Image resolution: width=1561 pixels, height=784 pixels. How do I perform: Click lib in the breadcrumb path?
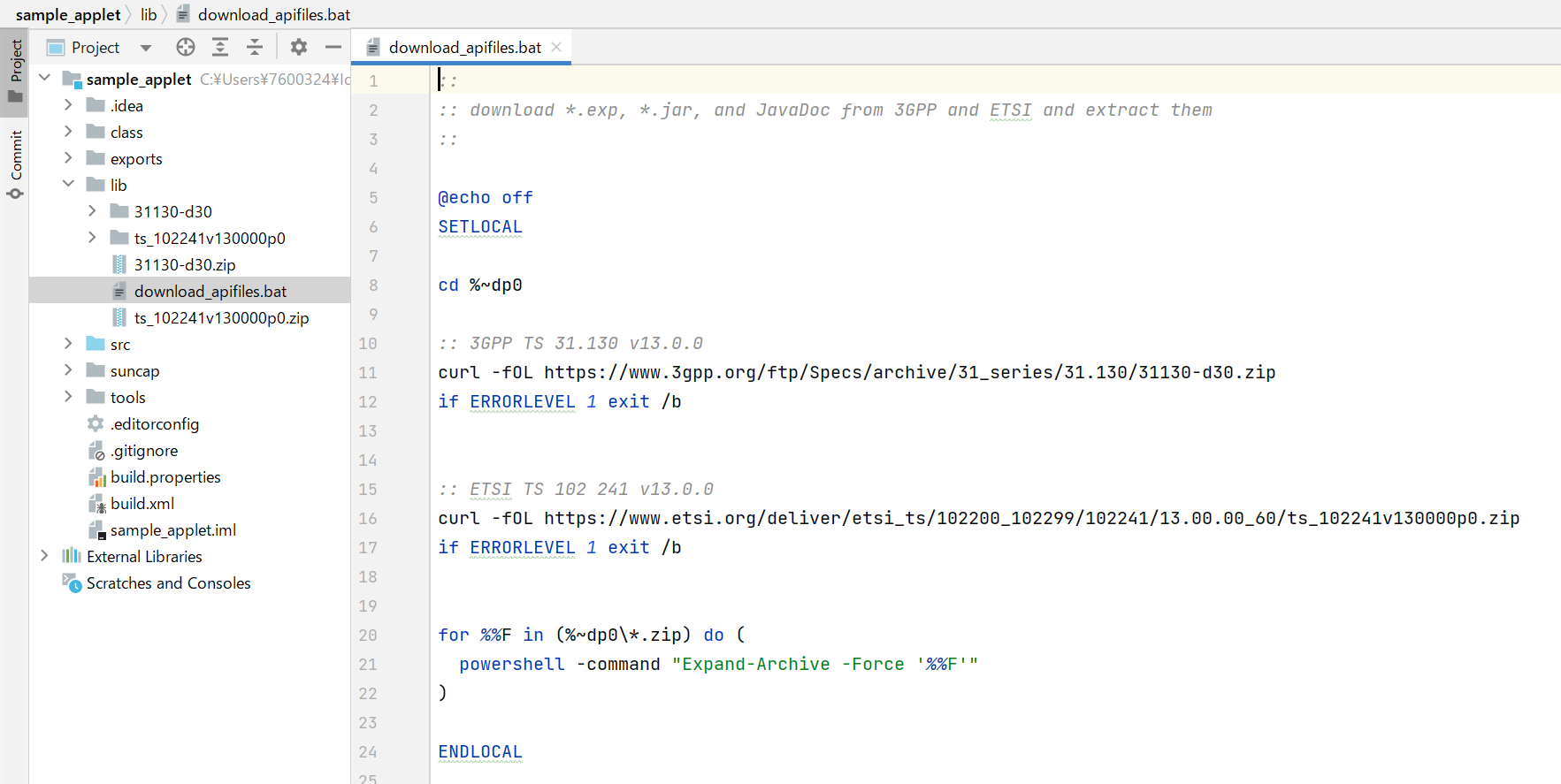coord(149,14)
